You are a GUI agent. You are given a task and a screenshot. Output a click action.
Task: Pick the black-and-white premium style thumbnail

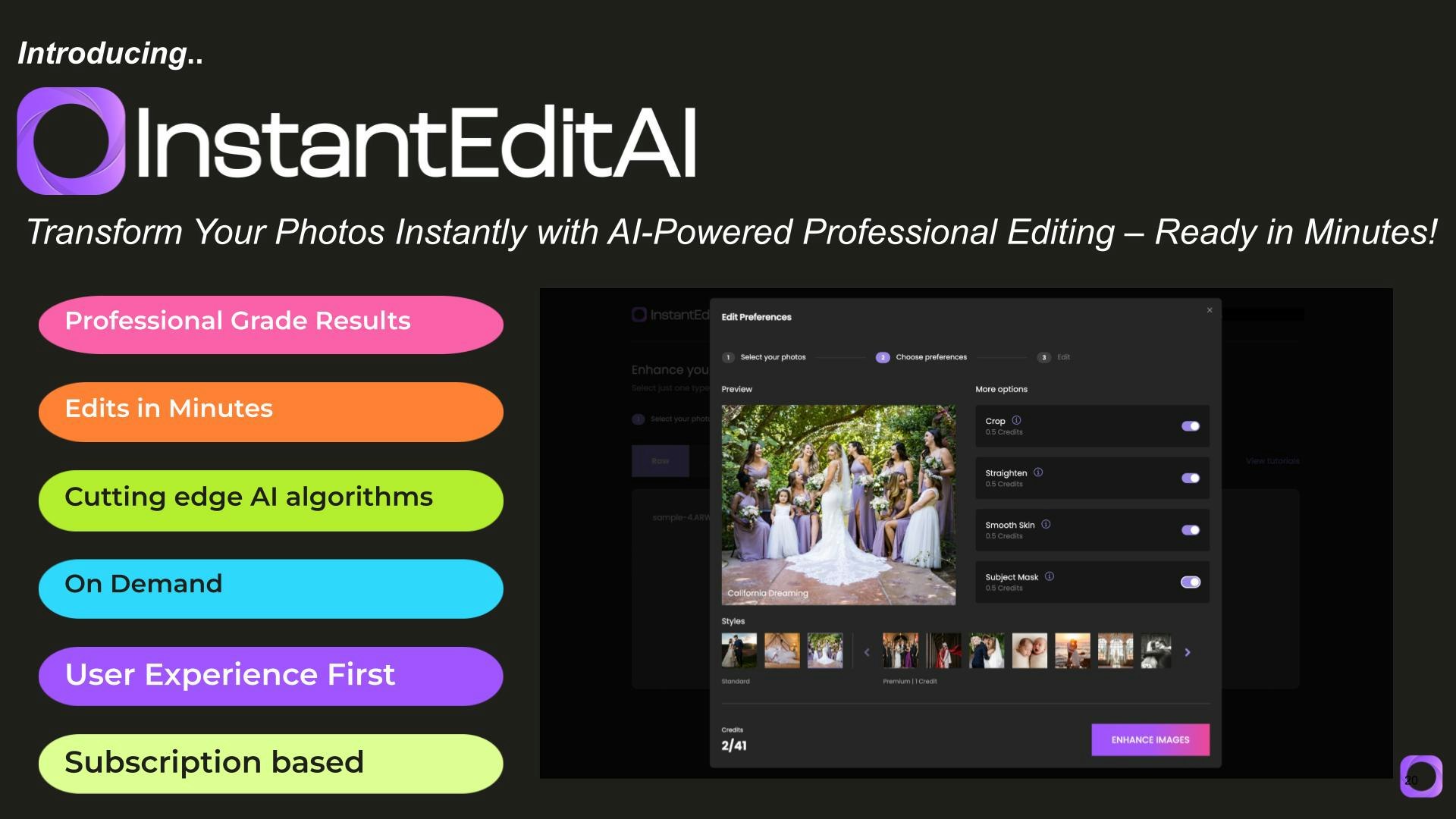pos(1156,651)
